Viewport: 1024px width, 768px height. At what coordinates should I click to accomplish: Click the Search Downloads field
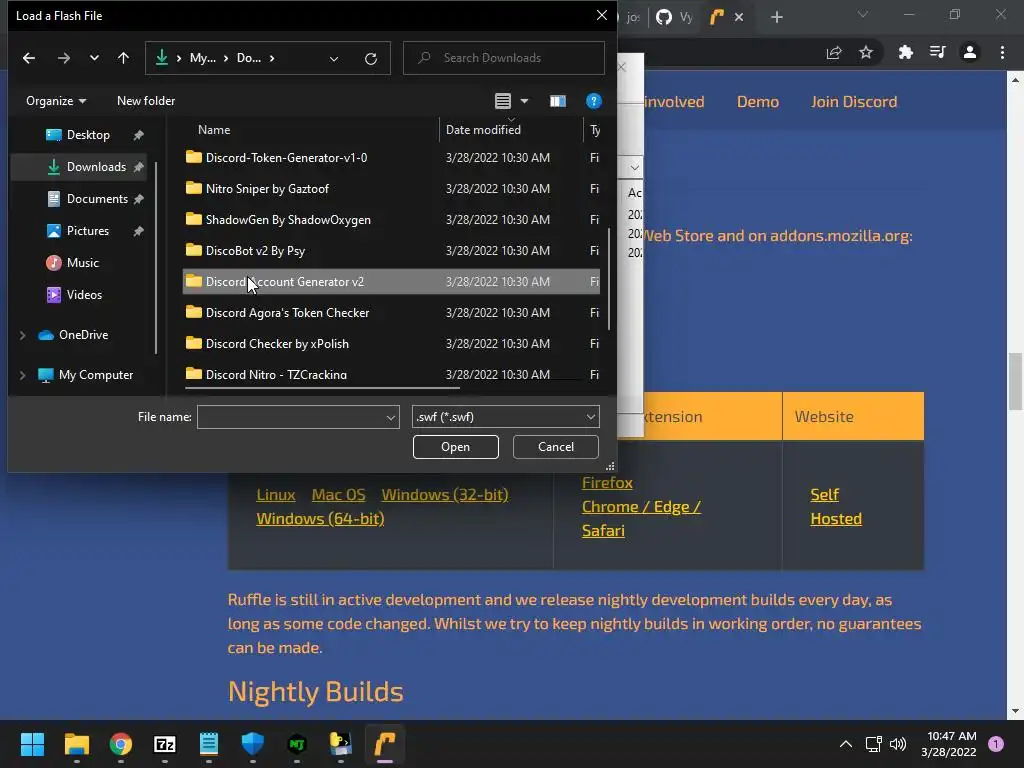coord(504,58)
